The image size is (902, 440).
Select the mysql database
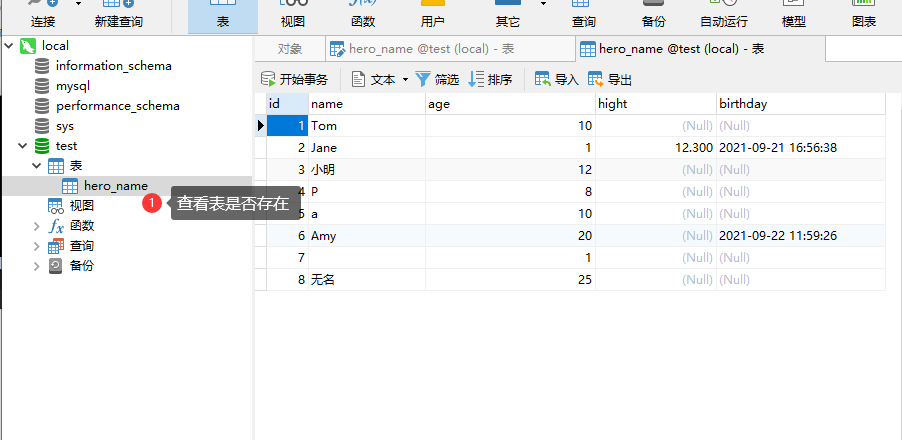click(72, 86)
